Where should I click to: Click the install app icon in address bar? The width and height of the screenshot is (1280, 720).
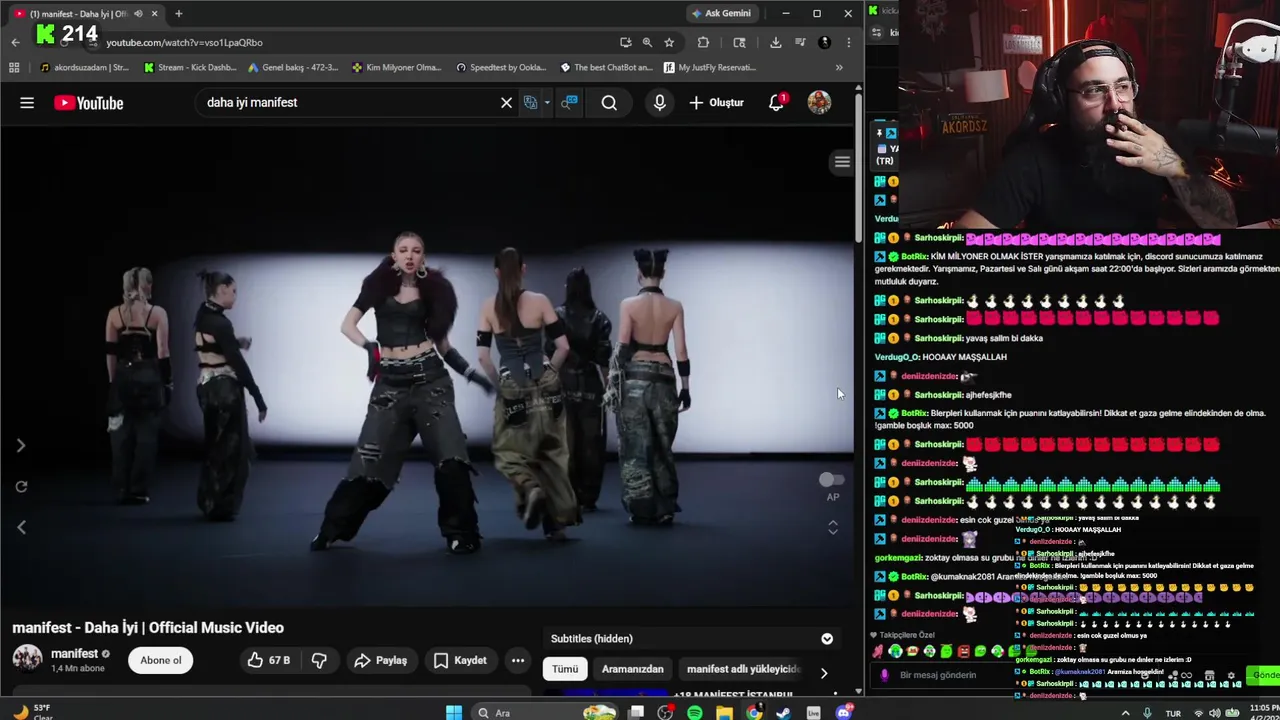click(x=625, y=42)
